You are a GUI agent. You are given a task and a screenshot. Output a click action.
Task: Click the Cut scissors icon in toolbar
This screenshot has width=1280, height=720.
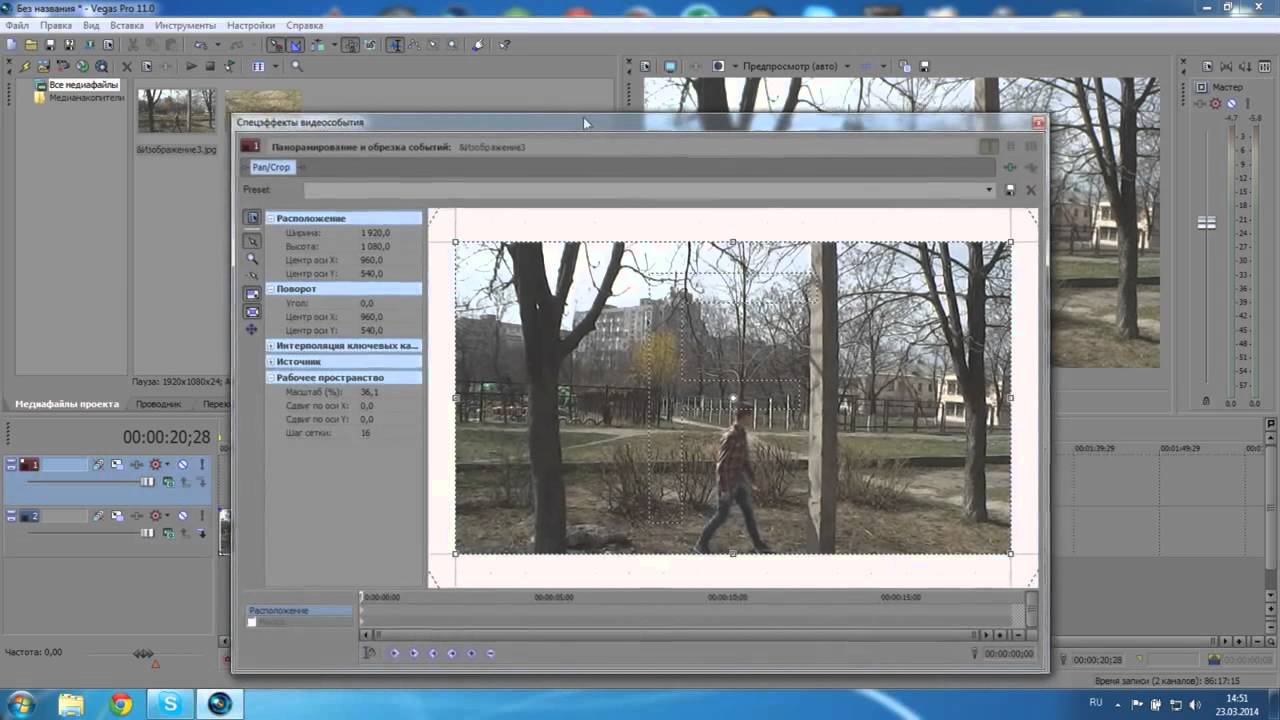[132, 45]
